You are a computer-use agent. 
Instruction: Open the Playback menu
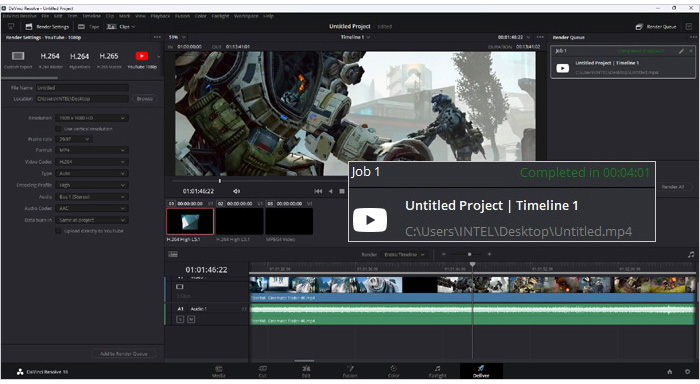click(160, 16)
